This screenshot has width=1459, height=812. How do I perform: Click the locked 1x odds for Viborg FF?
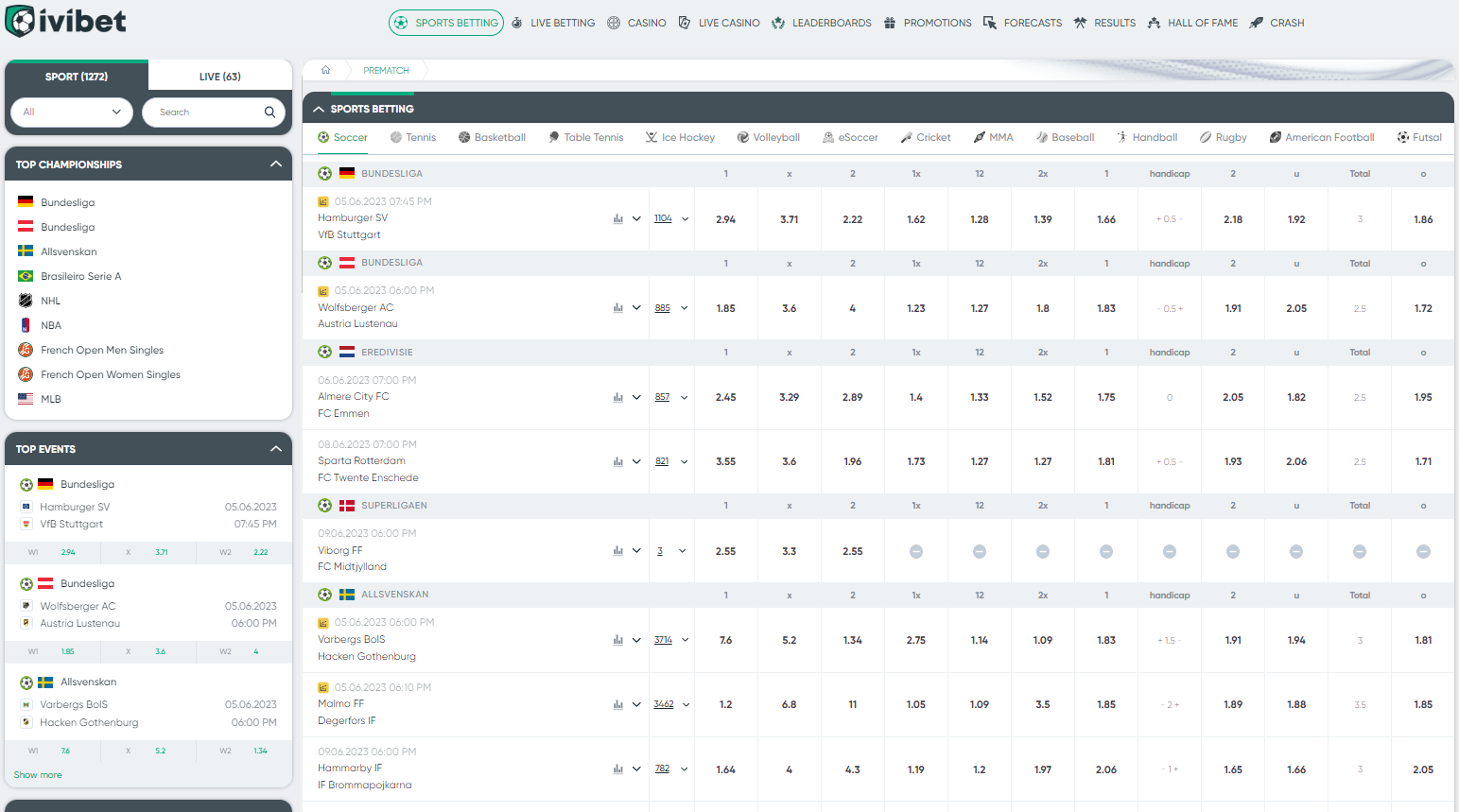[916, 551]
